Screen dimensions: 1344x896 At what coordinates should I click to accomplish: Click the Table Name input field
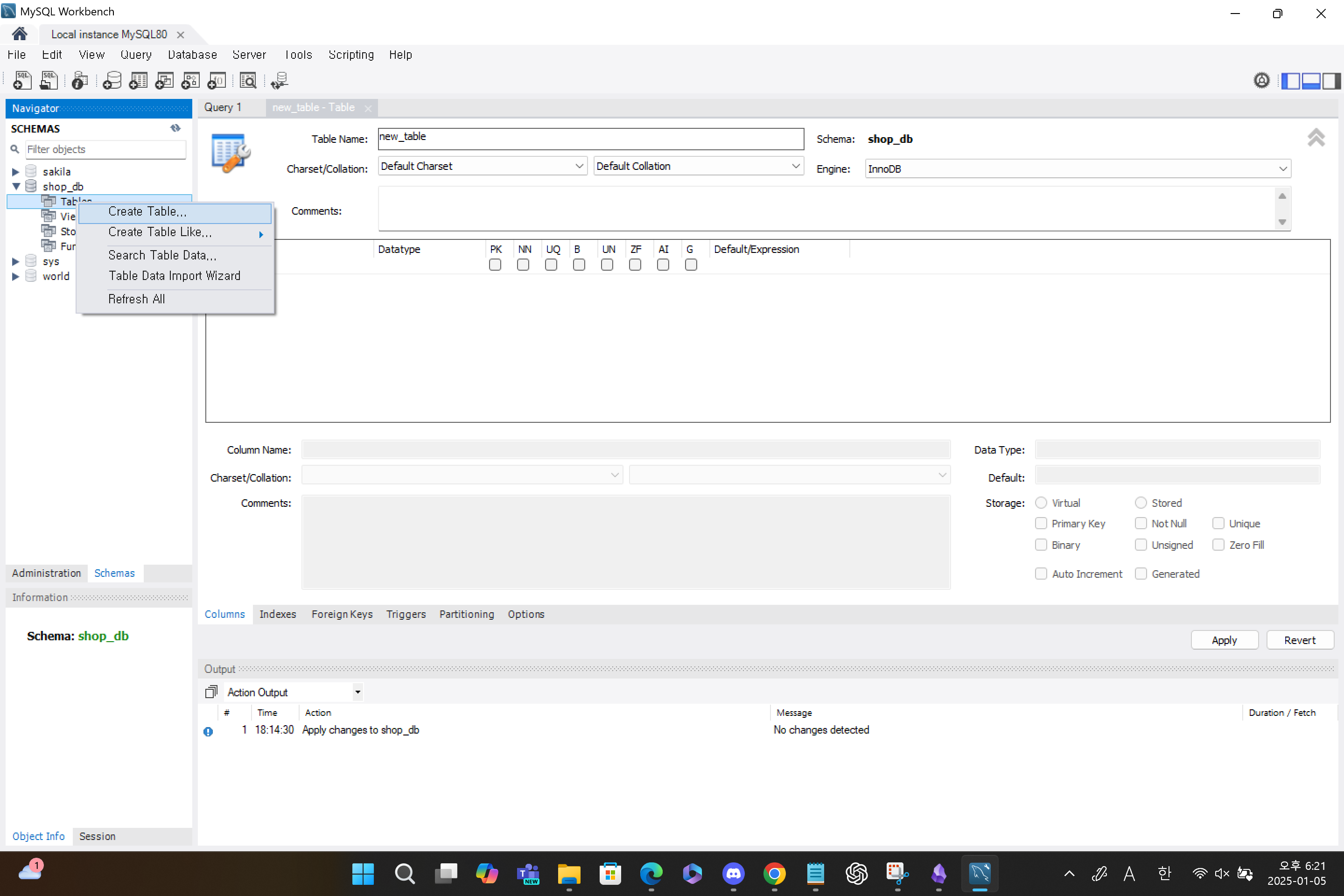coord(591,138)
